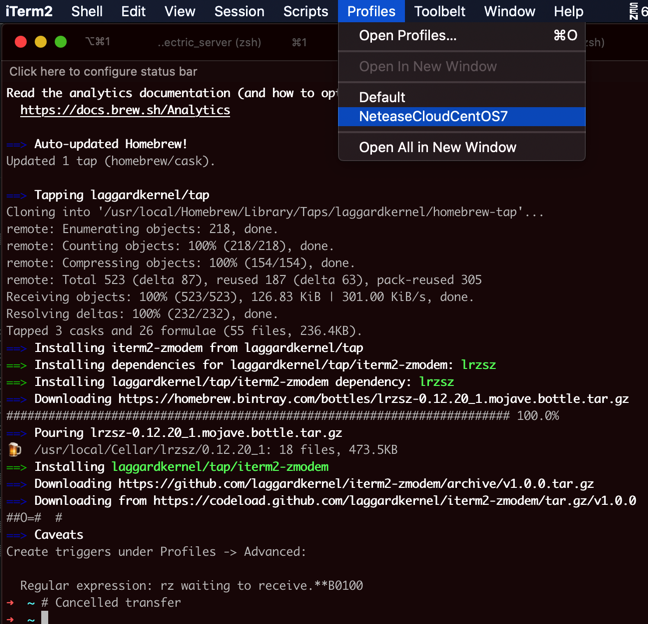This screenshot has height=624, width=648.
Task: Click 'Create triggers under Profiles' line
Action: (156, 552)
